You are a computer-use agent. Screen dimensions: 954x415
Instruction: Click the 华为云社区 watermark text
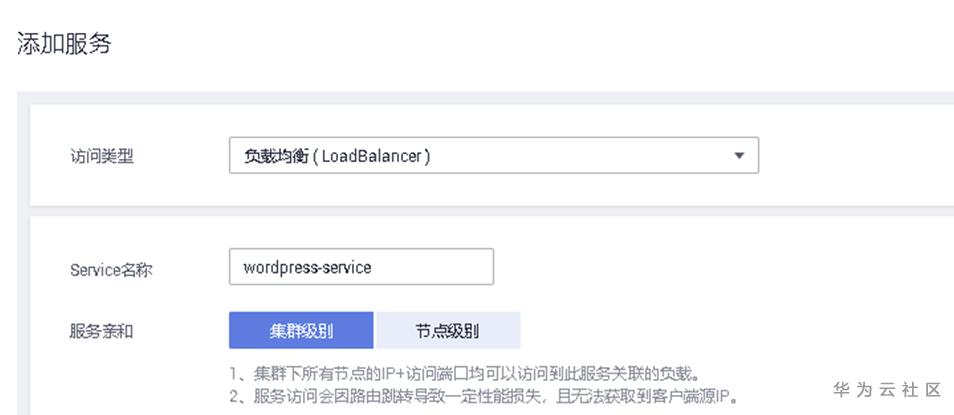click(x=887, y=390)
